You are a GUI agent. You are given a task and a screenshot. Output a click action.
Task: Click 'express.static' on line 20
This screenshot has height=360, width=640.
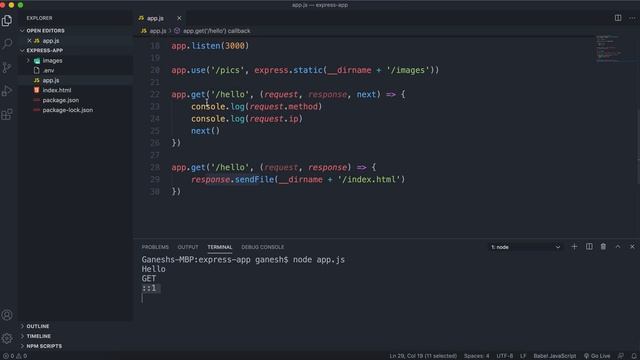click(x=289, y=70)
